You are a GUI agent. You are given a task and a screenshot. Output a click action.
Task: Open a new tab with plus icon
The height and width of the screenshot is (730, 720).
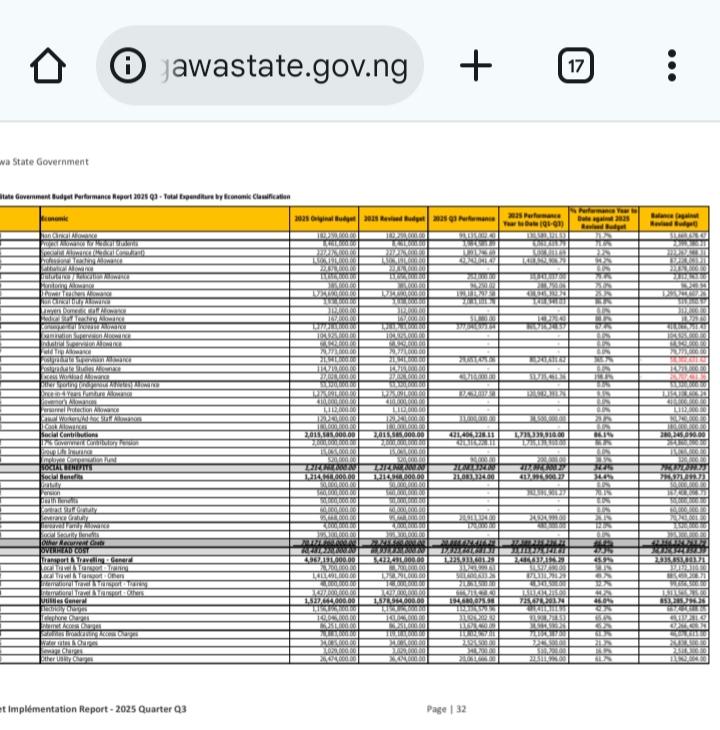(476, 66)
